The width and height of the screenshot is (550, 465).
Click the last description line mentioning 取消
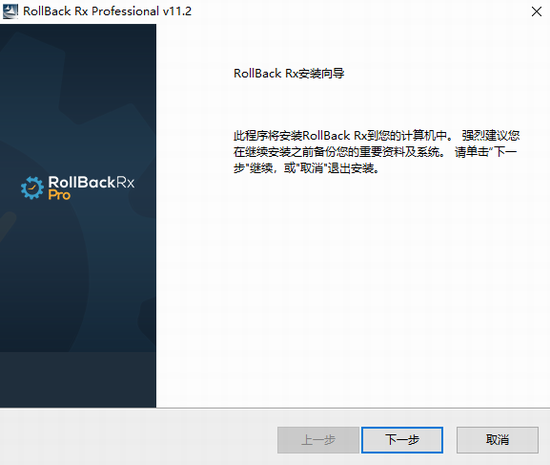(x=306, y=168)
